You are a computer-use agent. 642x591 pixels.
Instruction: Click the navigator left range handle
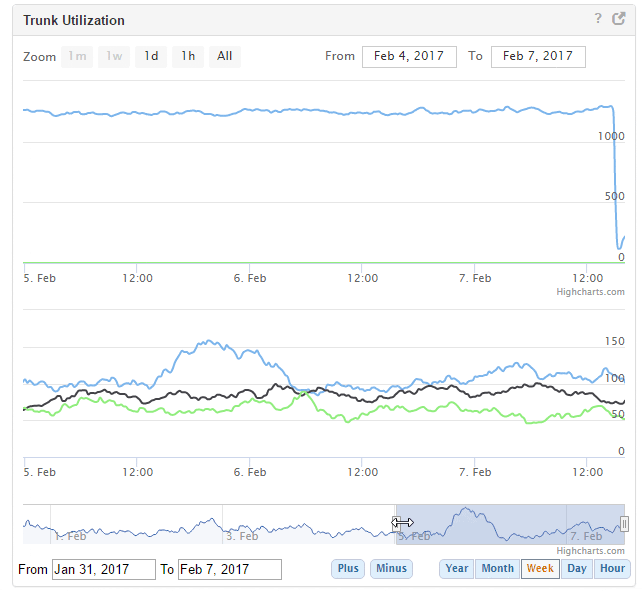[x=397, y=523]
